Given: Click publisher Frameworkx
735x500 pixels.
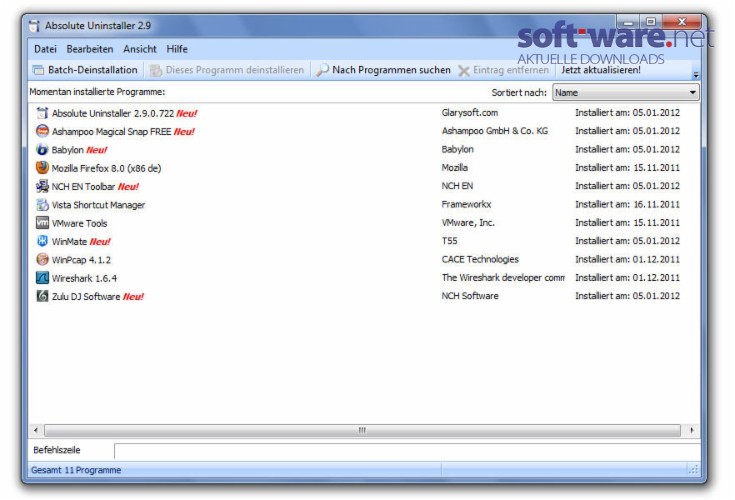Looking at the screenshot, I should click(x=466, y=204).
